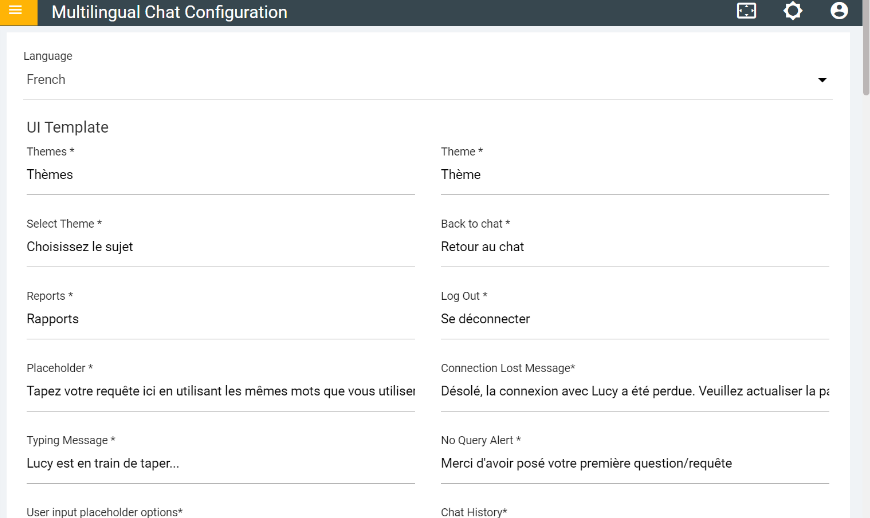Click the Reports field with Rapports
870x518 pixels.
click(221, 319)
